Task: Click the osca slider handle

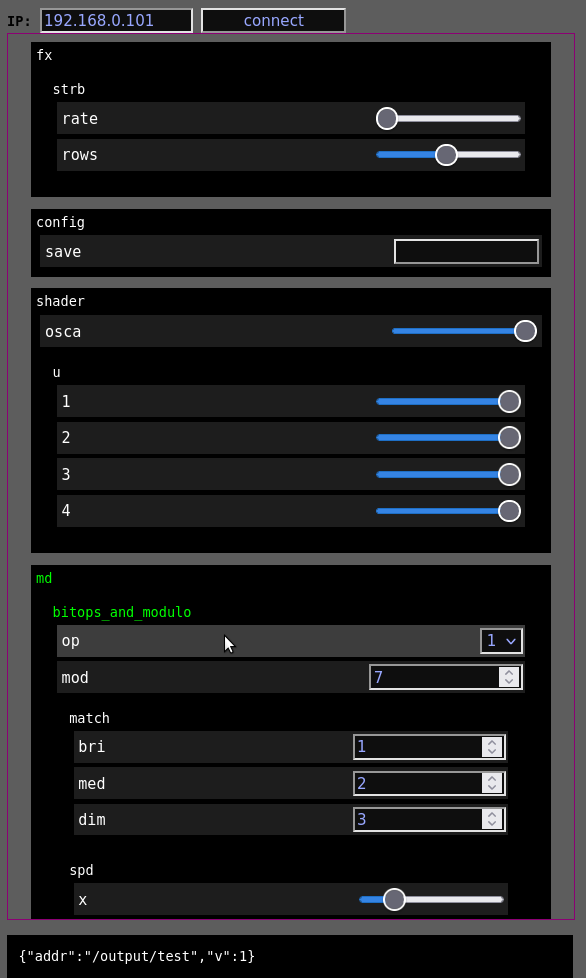Action: [526, 331]
